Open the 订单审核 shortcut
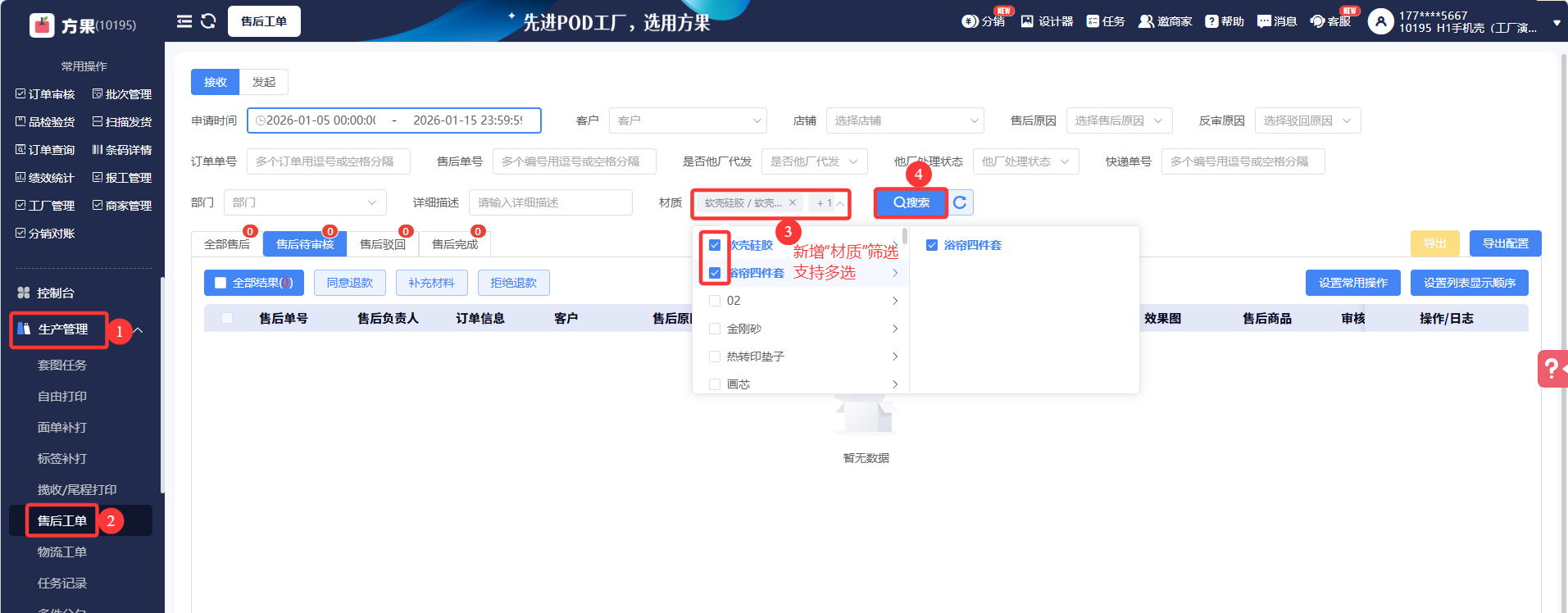This screenshot has width=1568, height=613. 45,94
